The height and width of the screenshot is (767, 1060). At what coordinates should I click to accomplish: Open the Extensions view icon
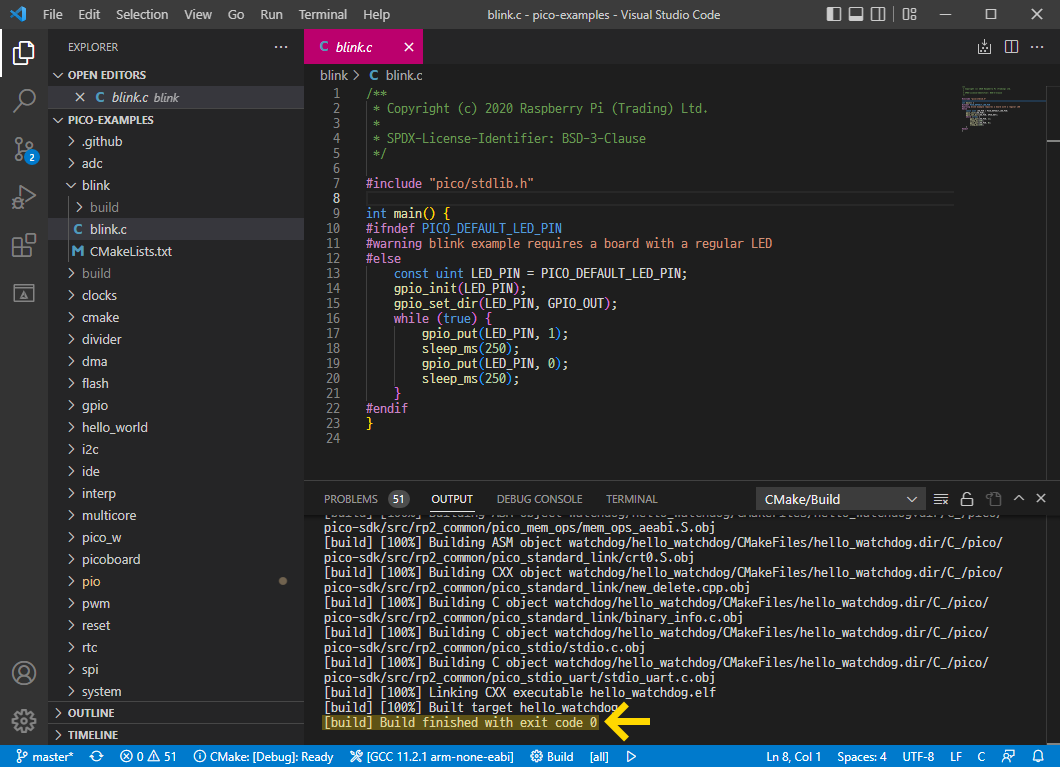[x=24, y=245]
